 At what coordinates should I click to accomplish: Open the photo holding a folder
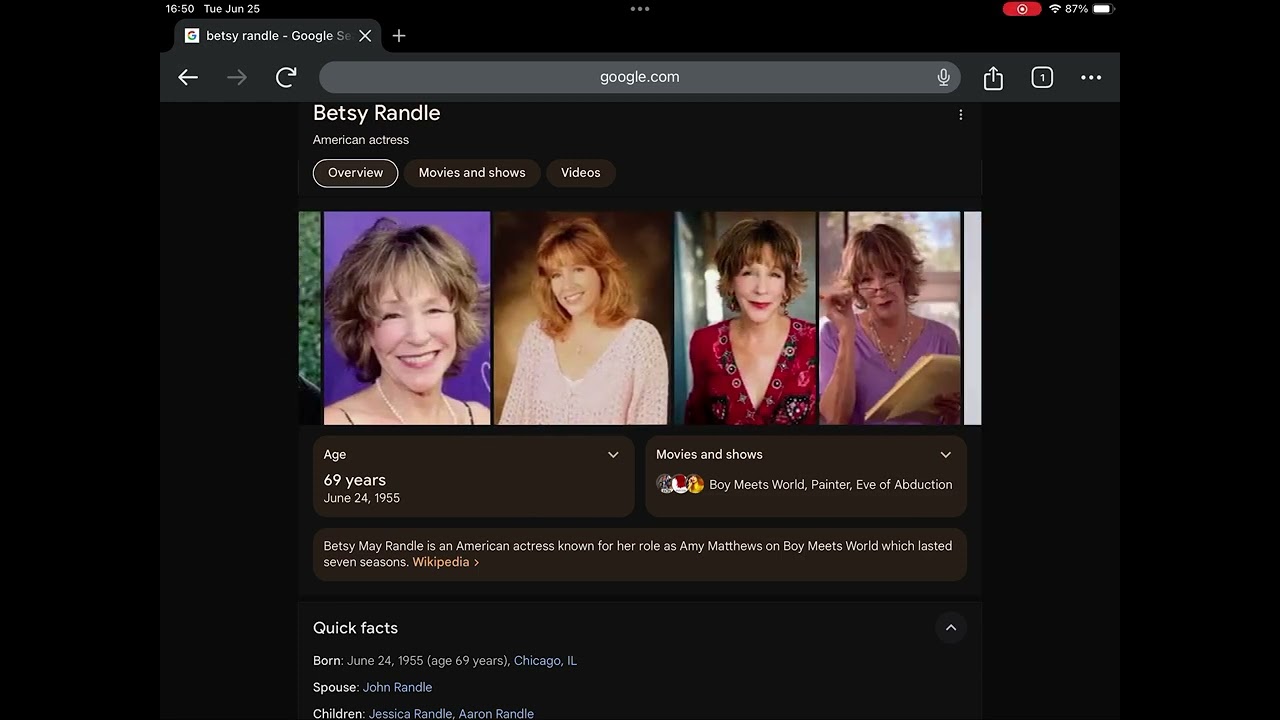coord(890,318)
